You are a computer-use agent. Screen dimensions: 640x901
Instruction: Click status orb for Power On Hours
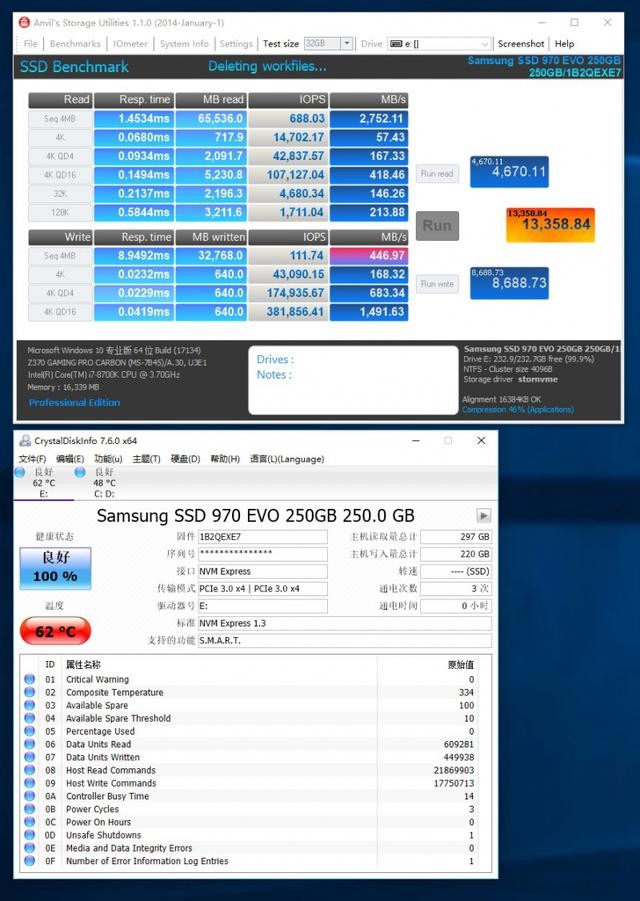[x=29, y=822]
